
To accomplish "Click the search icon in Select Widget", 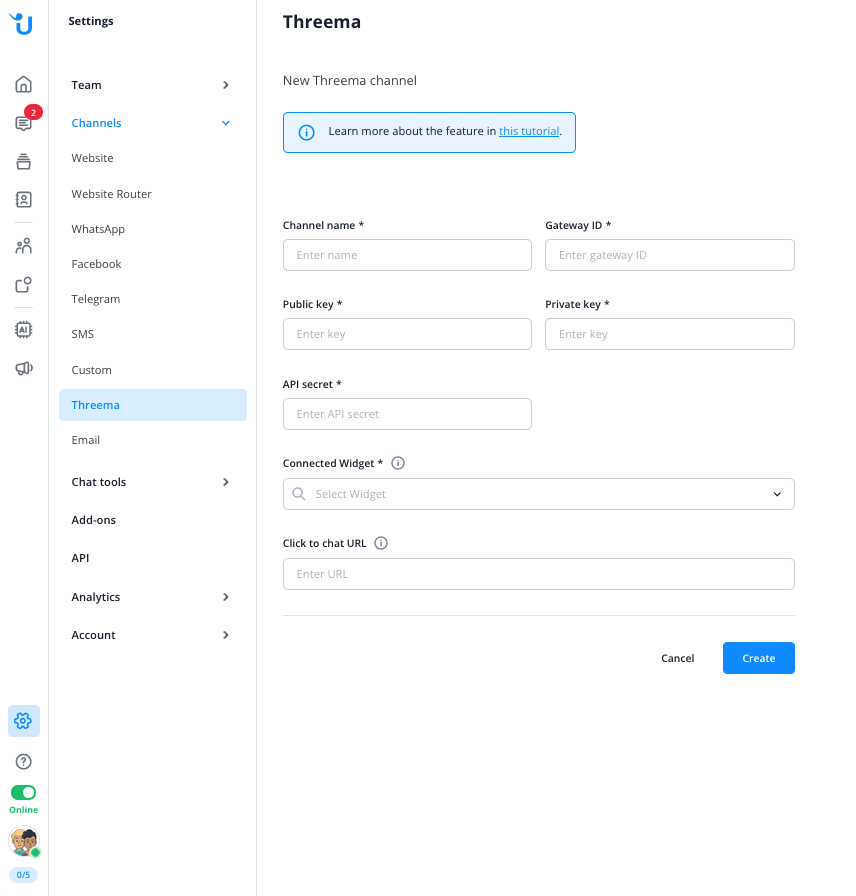I will coord(298,494).
